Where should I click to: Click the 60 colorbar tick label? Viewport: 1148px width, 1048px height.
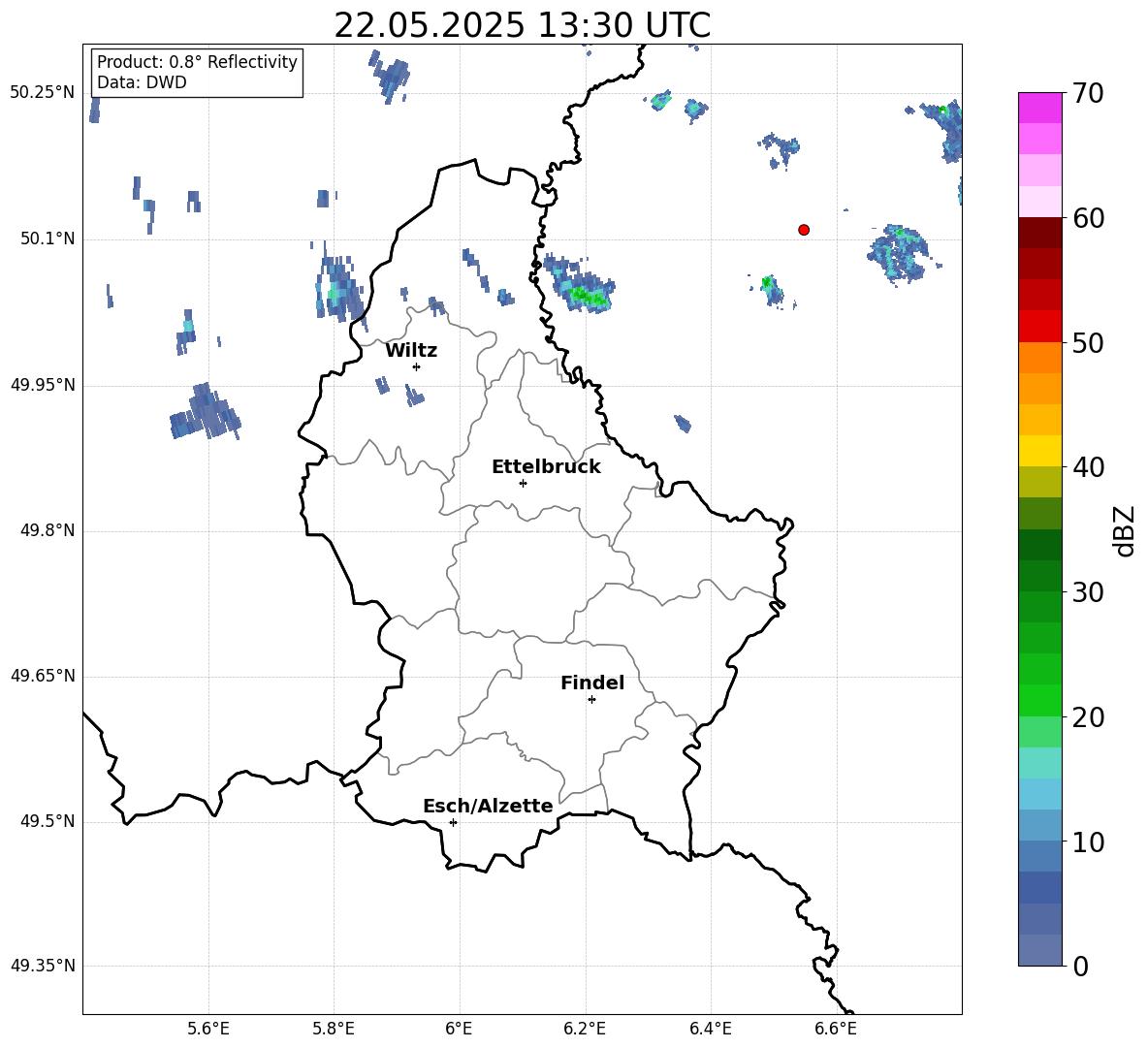tap(1088, 218)
